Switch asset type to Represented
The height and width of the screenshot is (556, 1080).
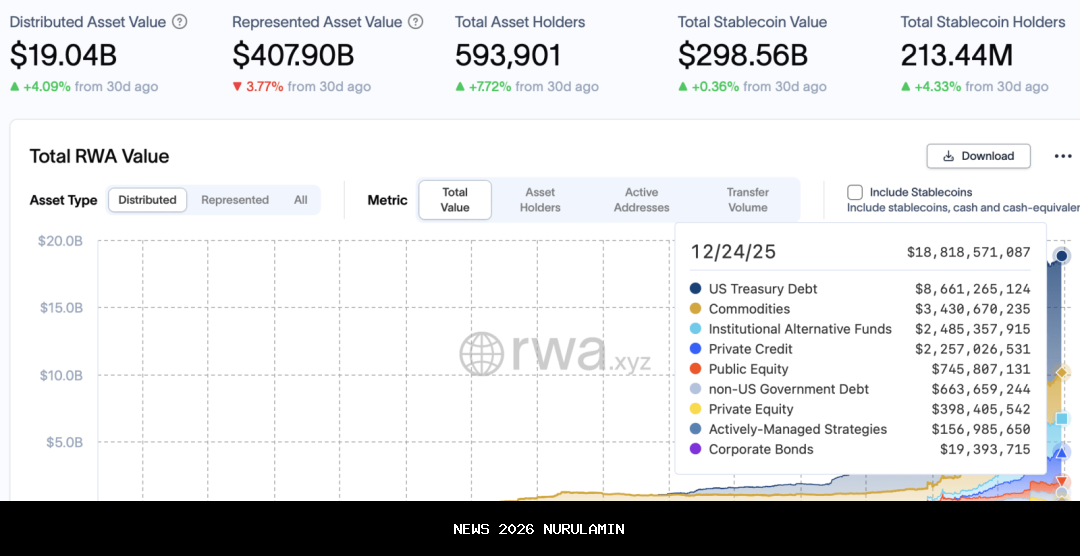235,200
